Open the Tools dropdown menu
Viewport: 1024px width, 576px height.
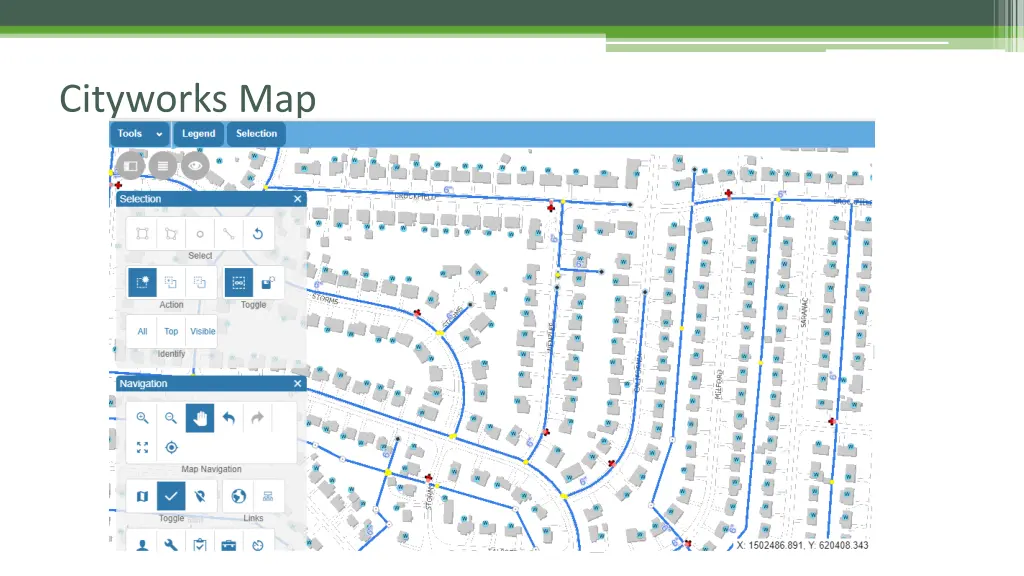[140, 133]
